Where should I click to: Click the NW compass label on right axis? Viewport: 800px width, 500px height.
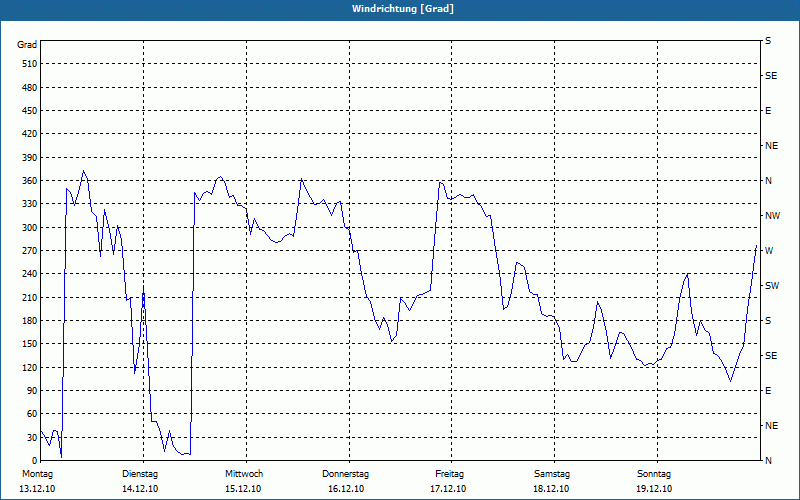[772, 216]
